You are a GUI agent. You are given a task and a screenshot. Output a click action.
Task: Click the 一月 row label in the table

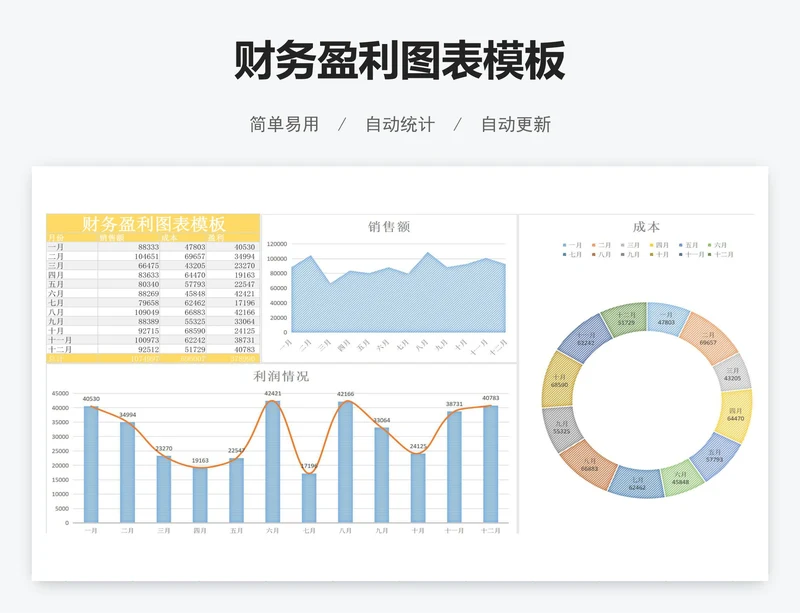[x=56, y=247]
